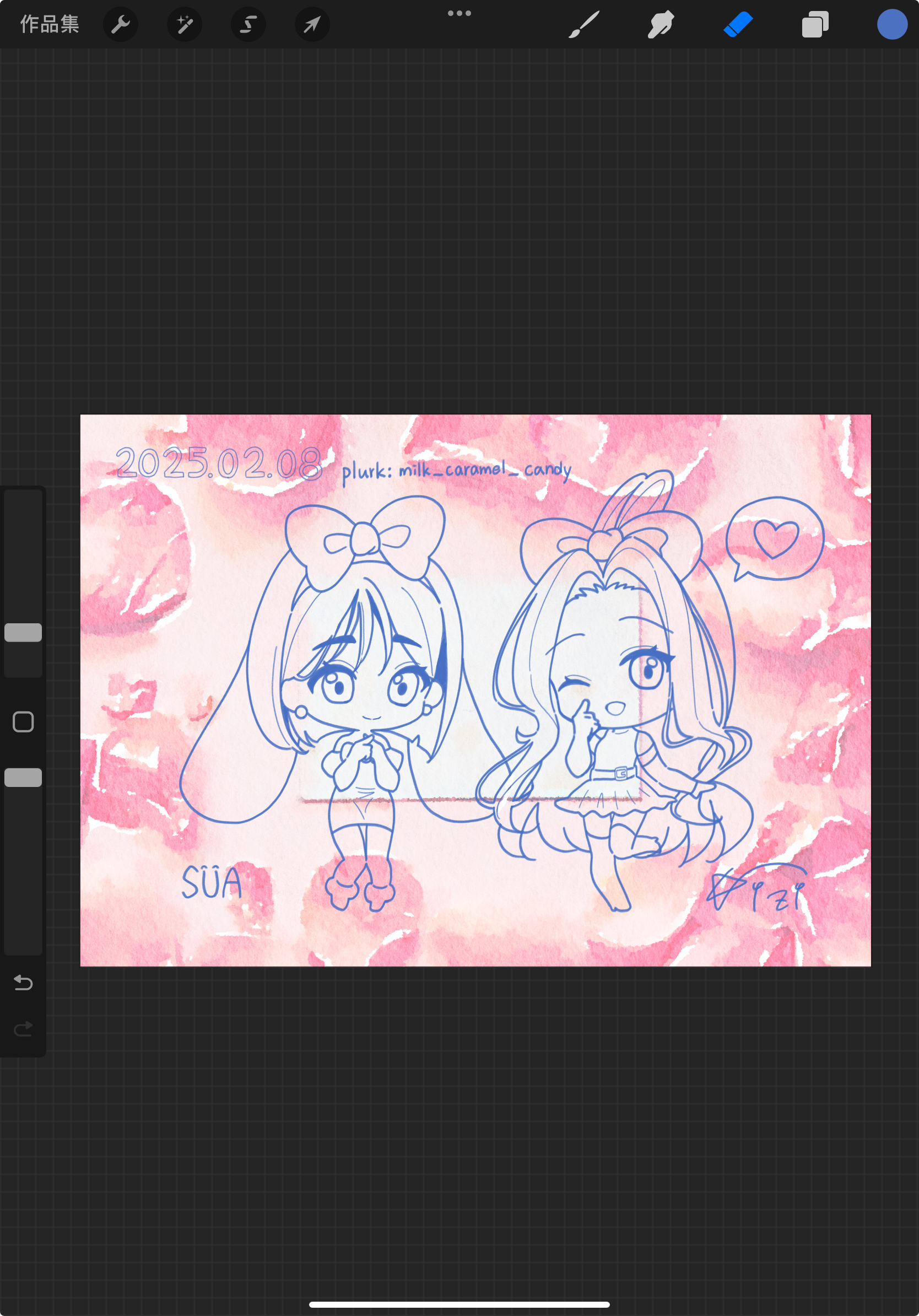Viewport: 919px width, 1316px height.
Task: Activate the Transform arrow tool
Action: point(312,25)
